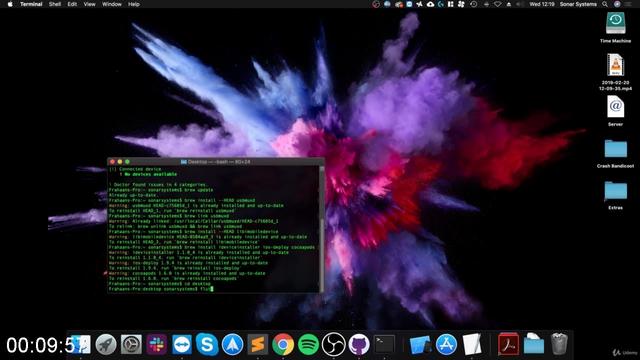The width and height of the screenshot is (640, 360).
Task: Click the Terminal window title bar
Action: pos(216,162)
